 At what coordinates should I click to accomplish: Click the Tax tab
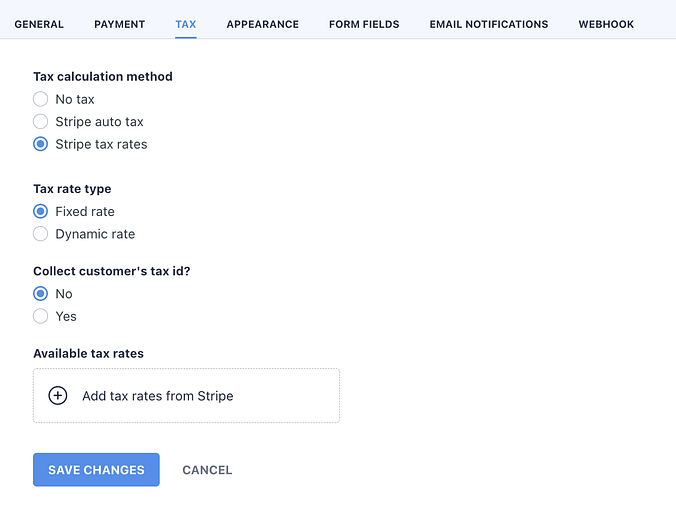(185, 24)
